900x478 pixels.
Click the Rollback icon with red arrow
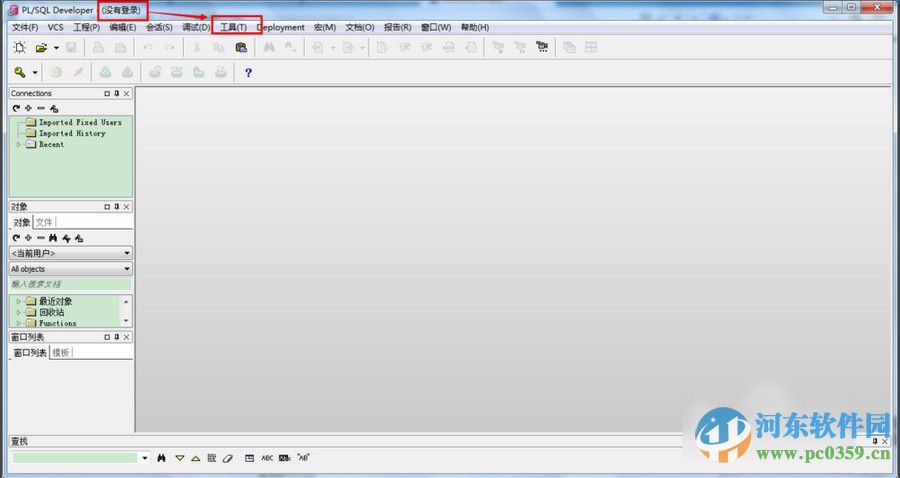point(127,72)
